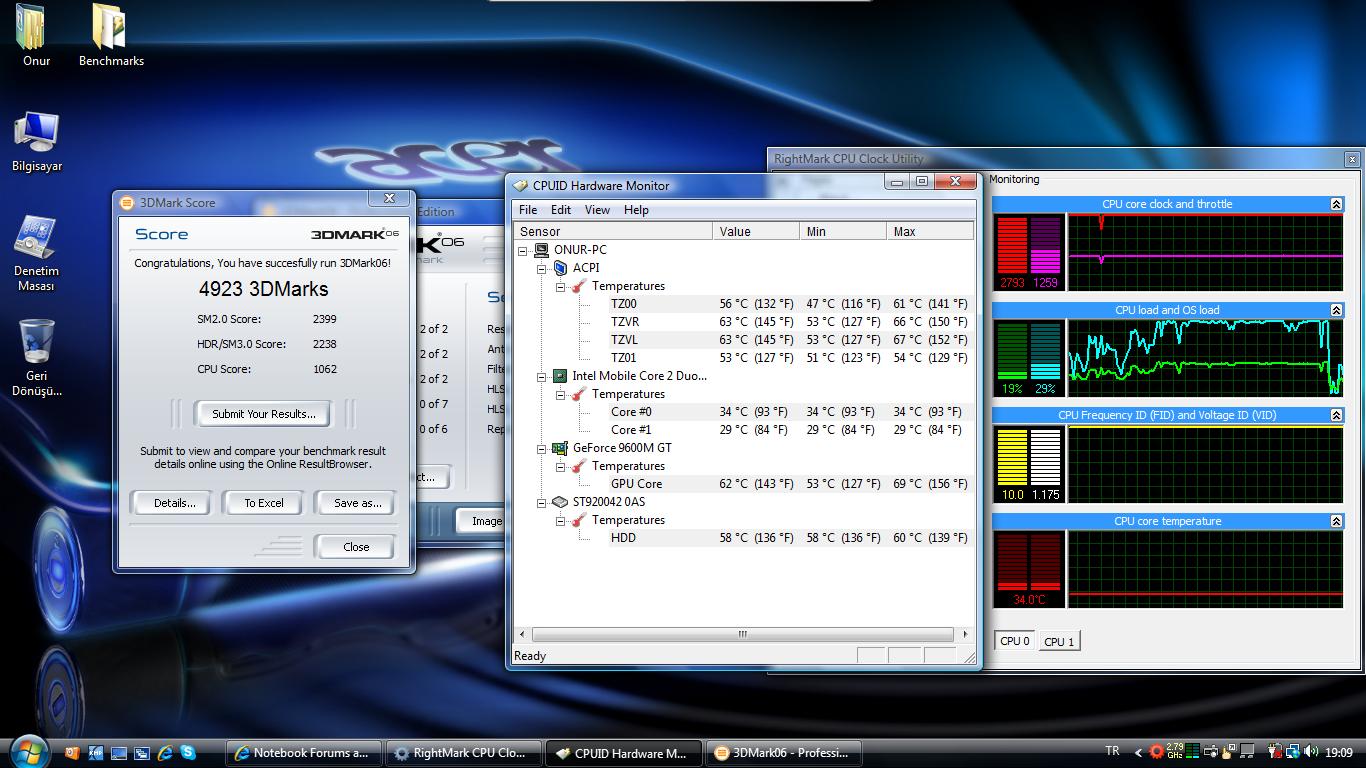Click the green CPU load bars tray icon

tap(1193, 752)
